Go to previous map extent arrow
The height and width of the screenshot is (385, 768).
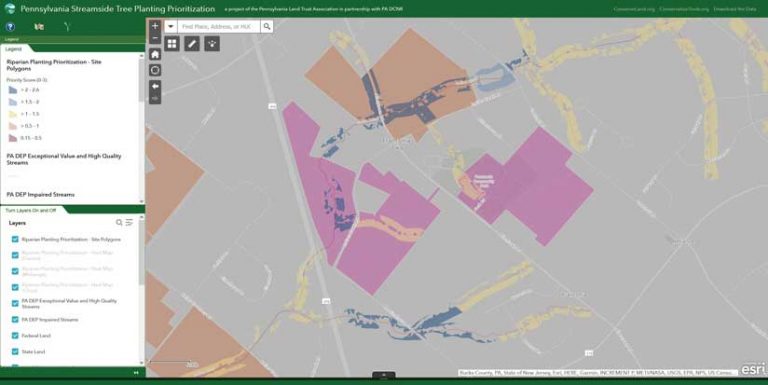[x=155, y=86]
